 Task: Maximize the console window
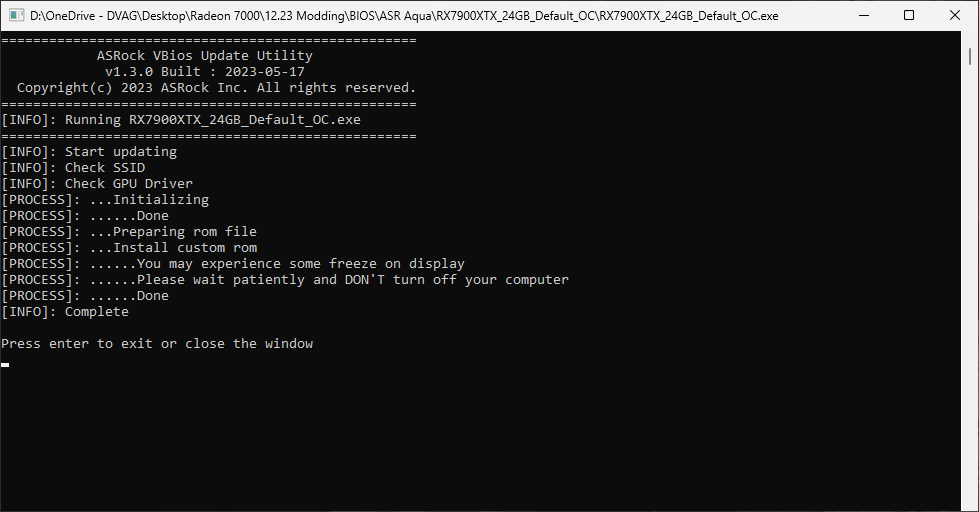click(x=908, y=16)
